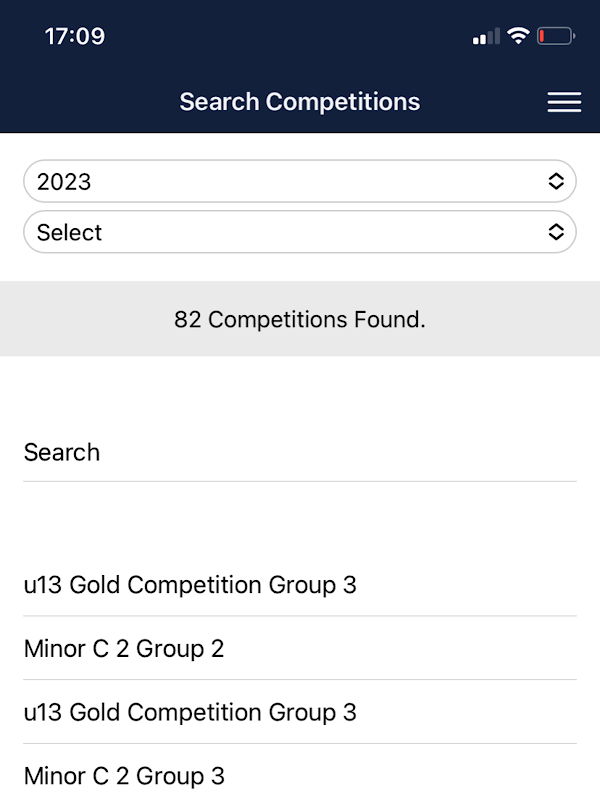The image size is (600, 800).
Task: Click the up-down chevrons on the Select selector
Action: 556,232
